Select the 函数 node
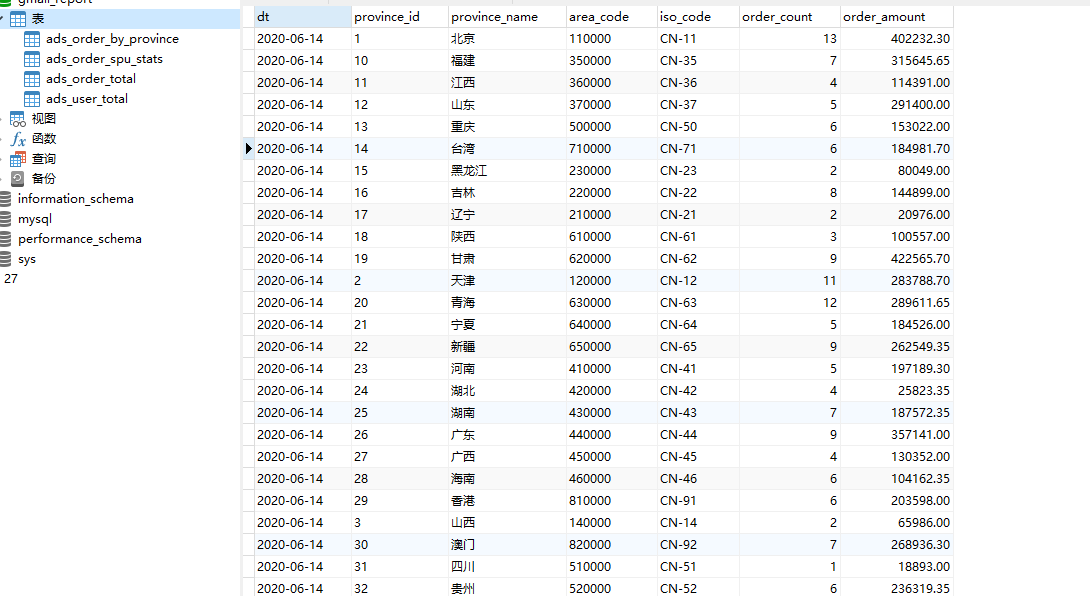Image resolution: width=1090 pixels, height=596 pixels. tap(44, 139)
